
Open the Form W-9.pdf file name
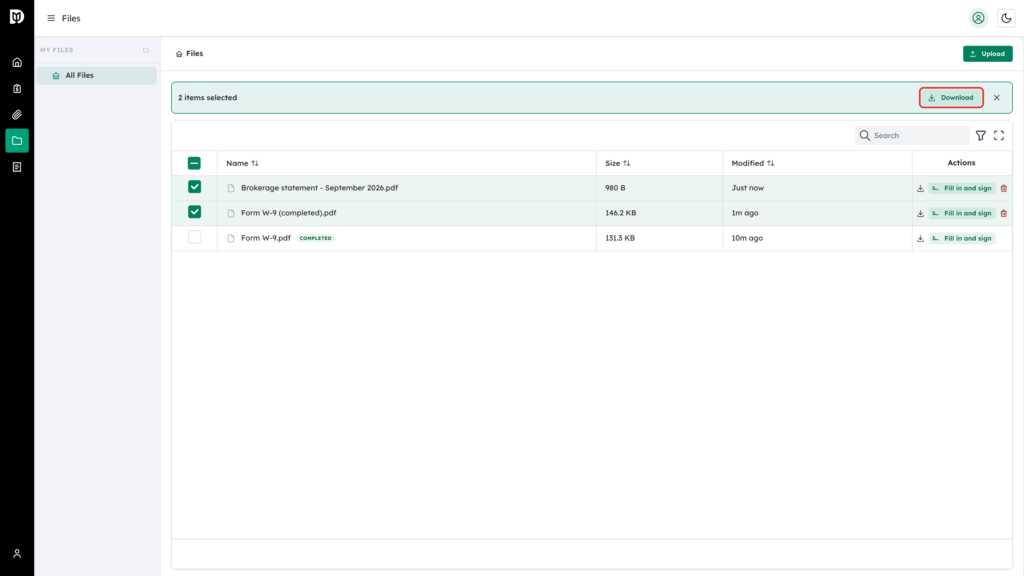coord(266,238)
